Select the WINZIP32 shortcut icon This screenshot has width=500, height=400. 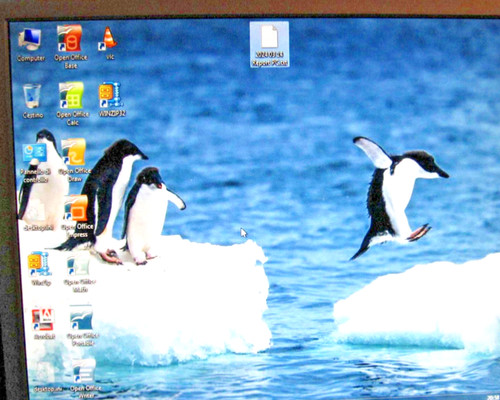tap(112, 99)
